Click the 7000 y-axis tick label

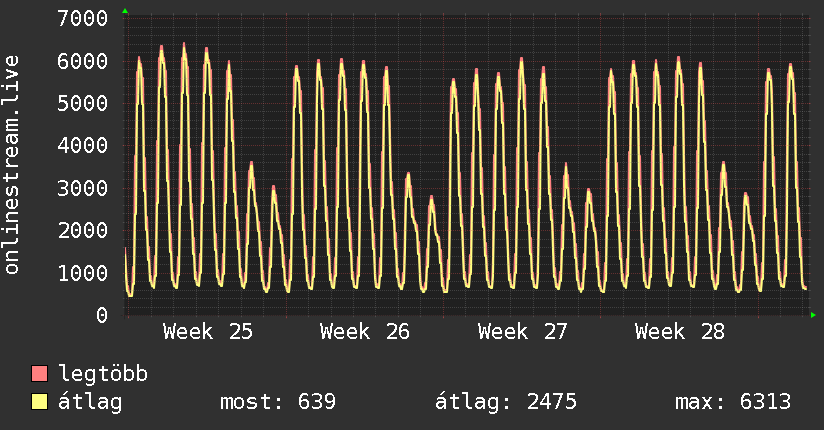click(83, 18)
